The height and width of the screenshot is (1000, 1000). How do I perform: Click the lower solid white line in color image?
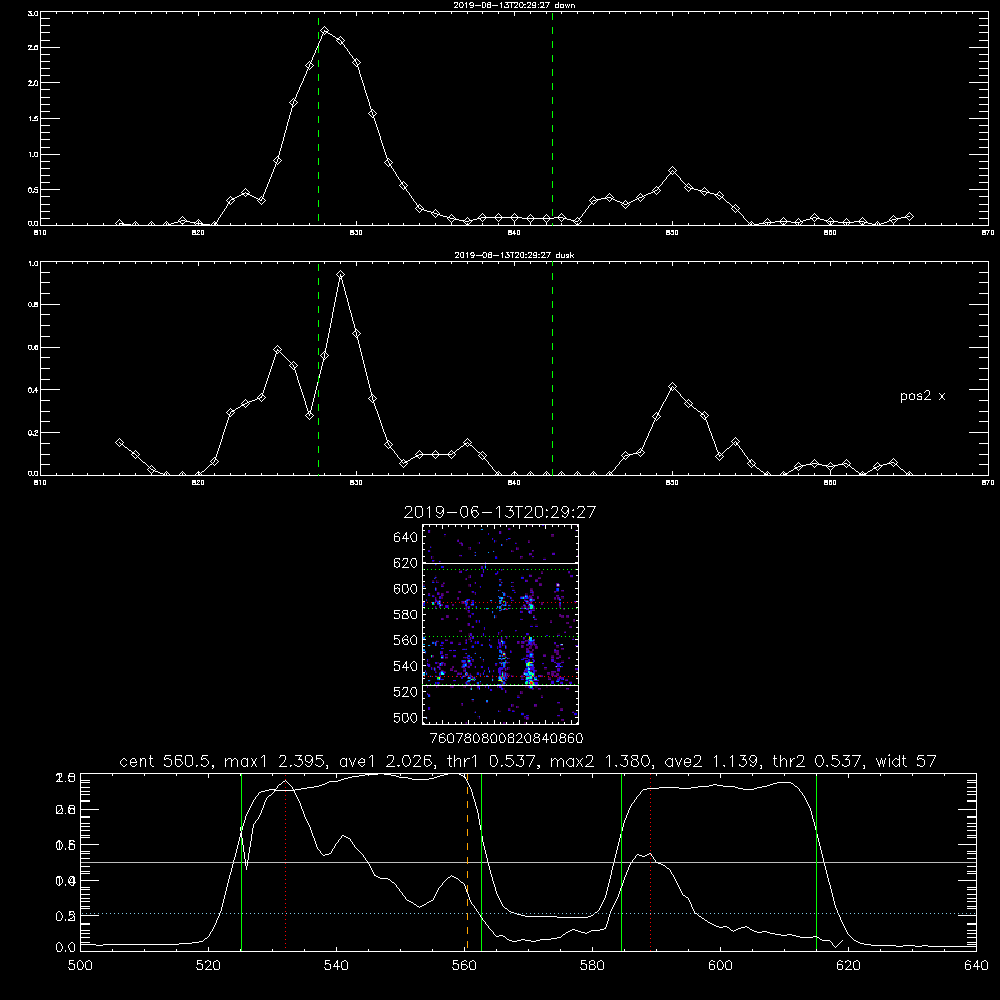501,686
